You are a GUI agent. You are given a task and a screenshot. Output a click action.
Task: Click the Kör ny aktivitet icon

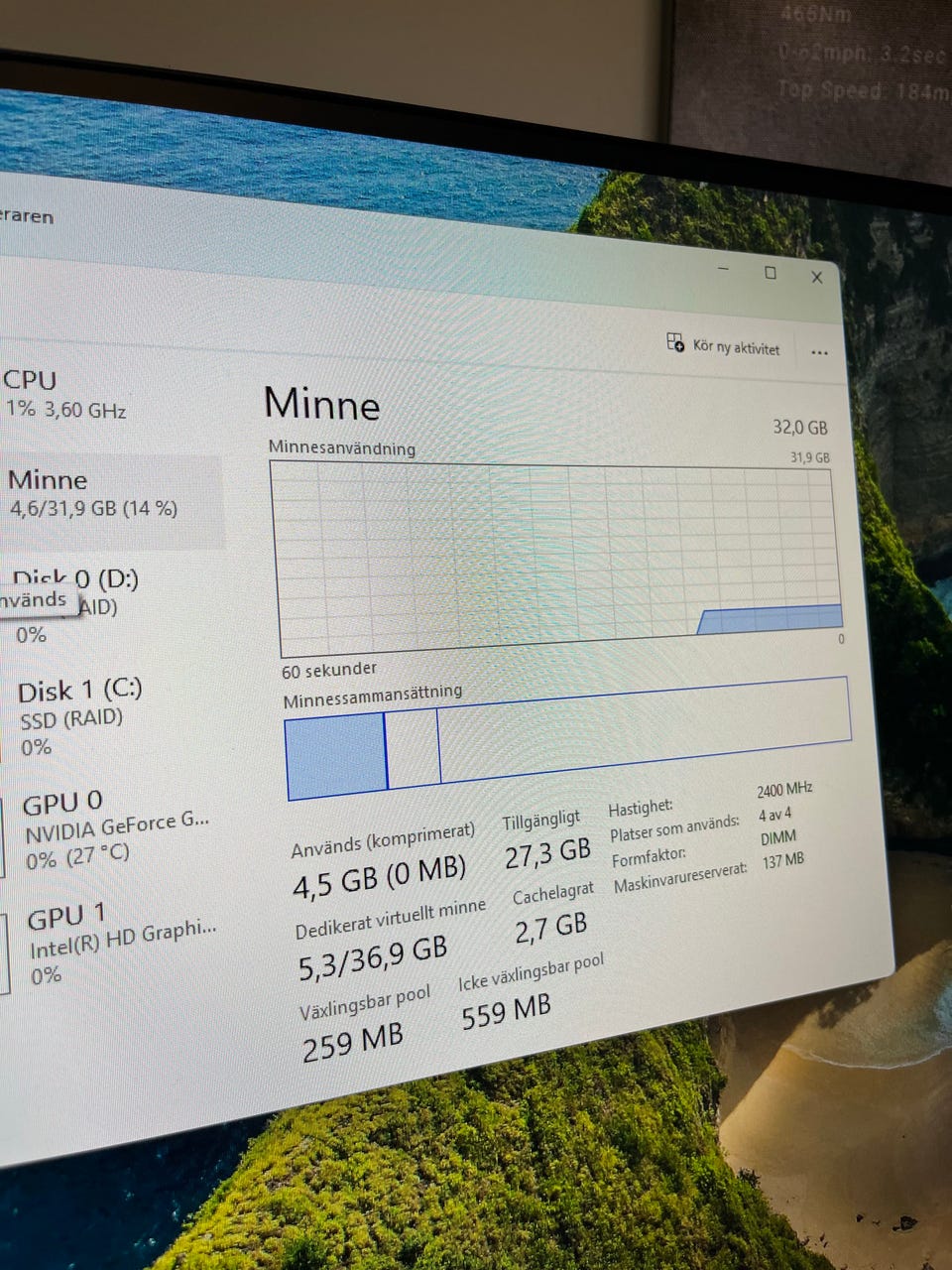(675, 343)
